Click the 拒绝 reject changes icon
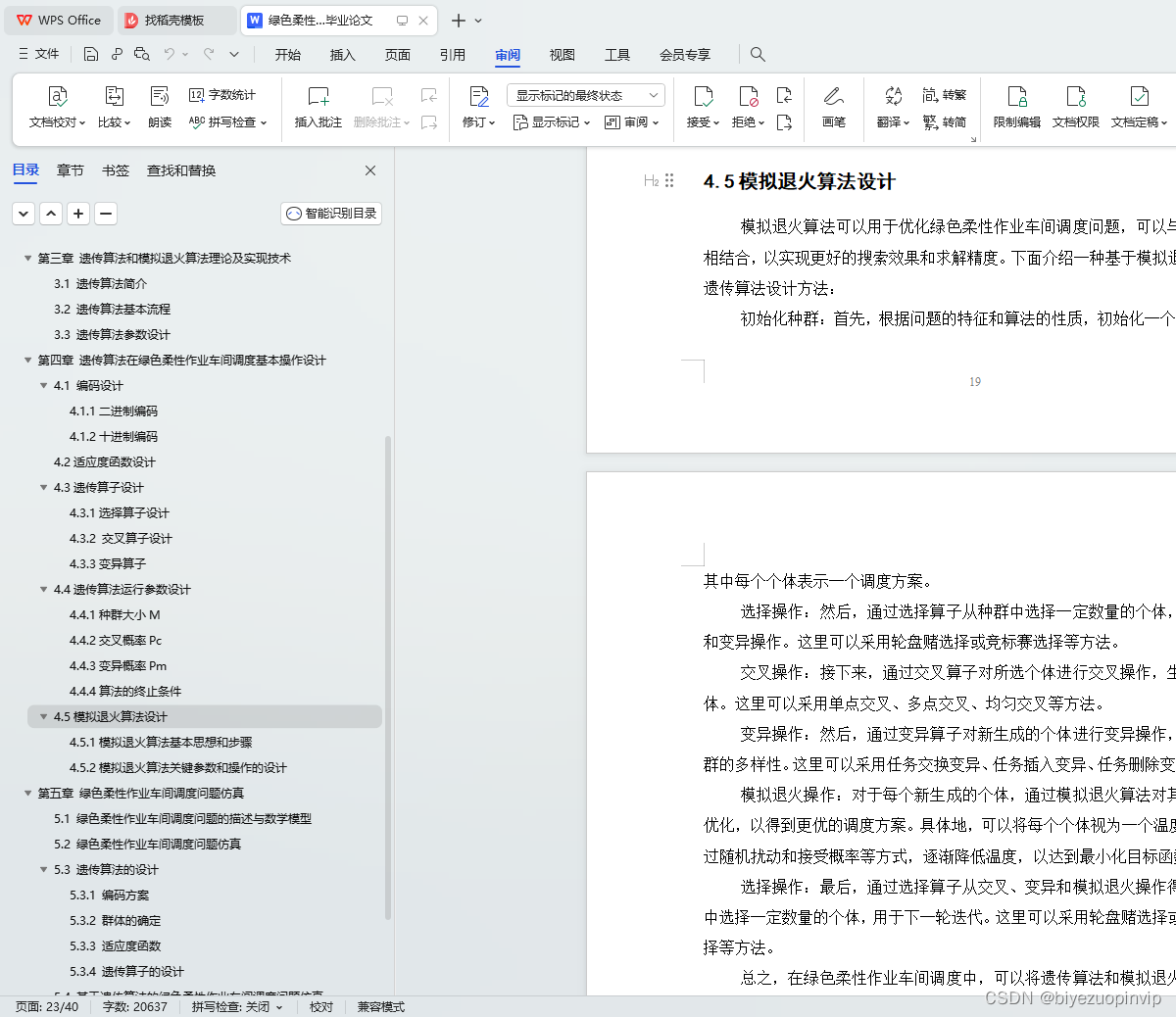The height and width of the screenshot is (1017, 1176). [749, 96]
